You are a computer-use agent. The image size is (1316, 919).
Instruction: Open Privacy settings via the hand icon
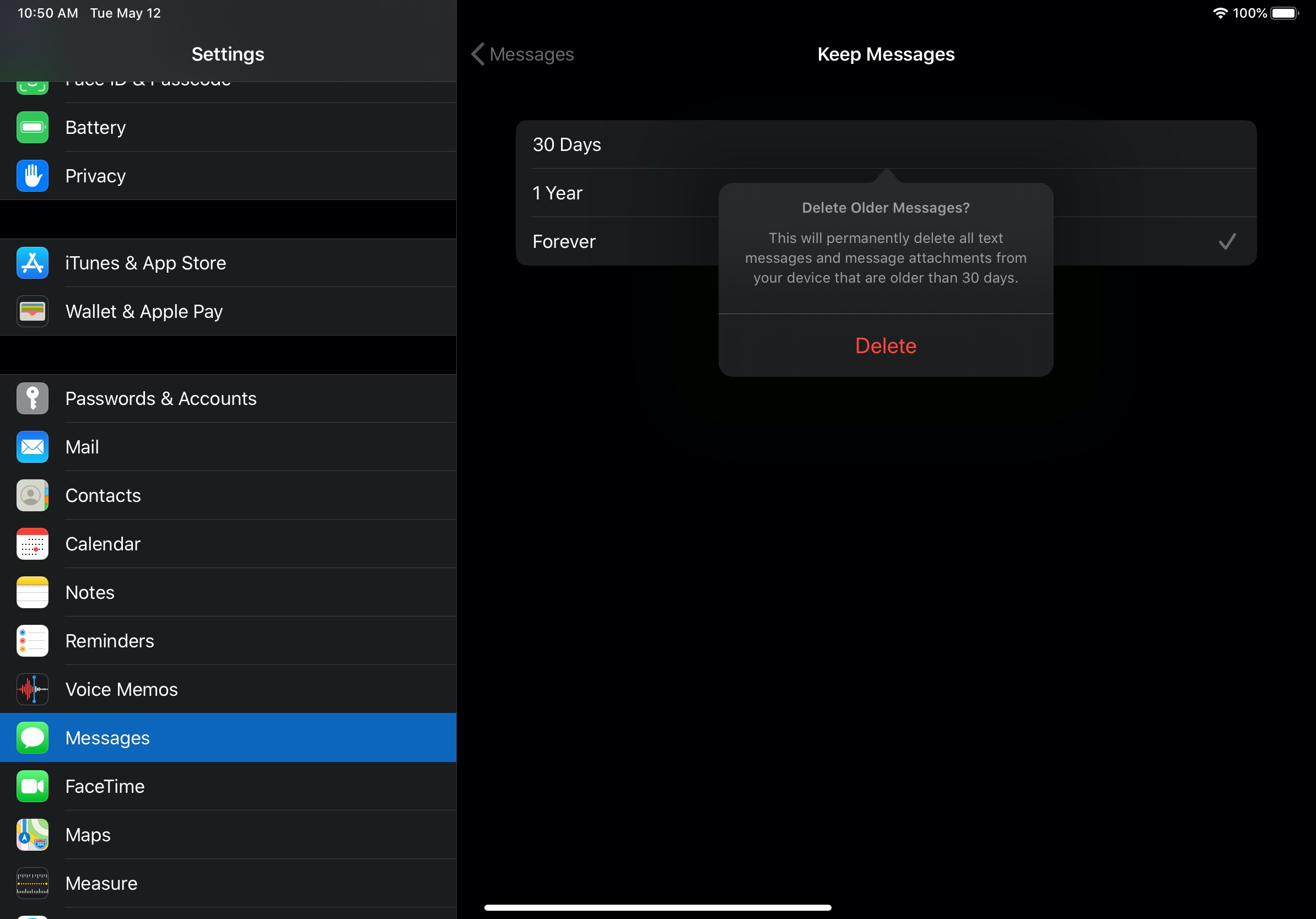point(33,176)
